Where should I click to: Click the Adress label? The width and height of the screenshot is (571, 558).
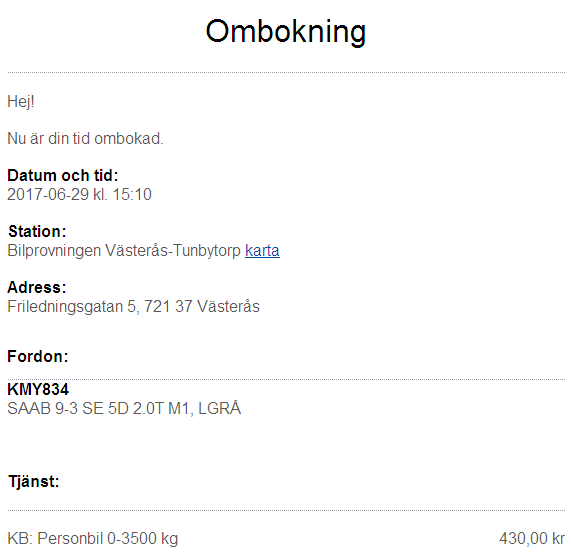click(x=37, y=287)
